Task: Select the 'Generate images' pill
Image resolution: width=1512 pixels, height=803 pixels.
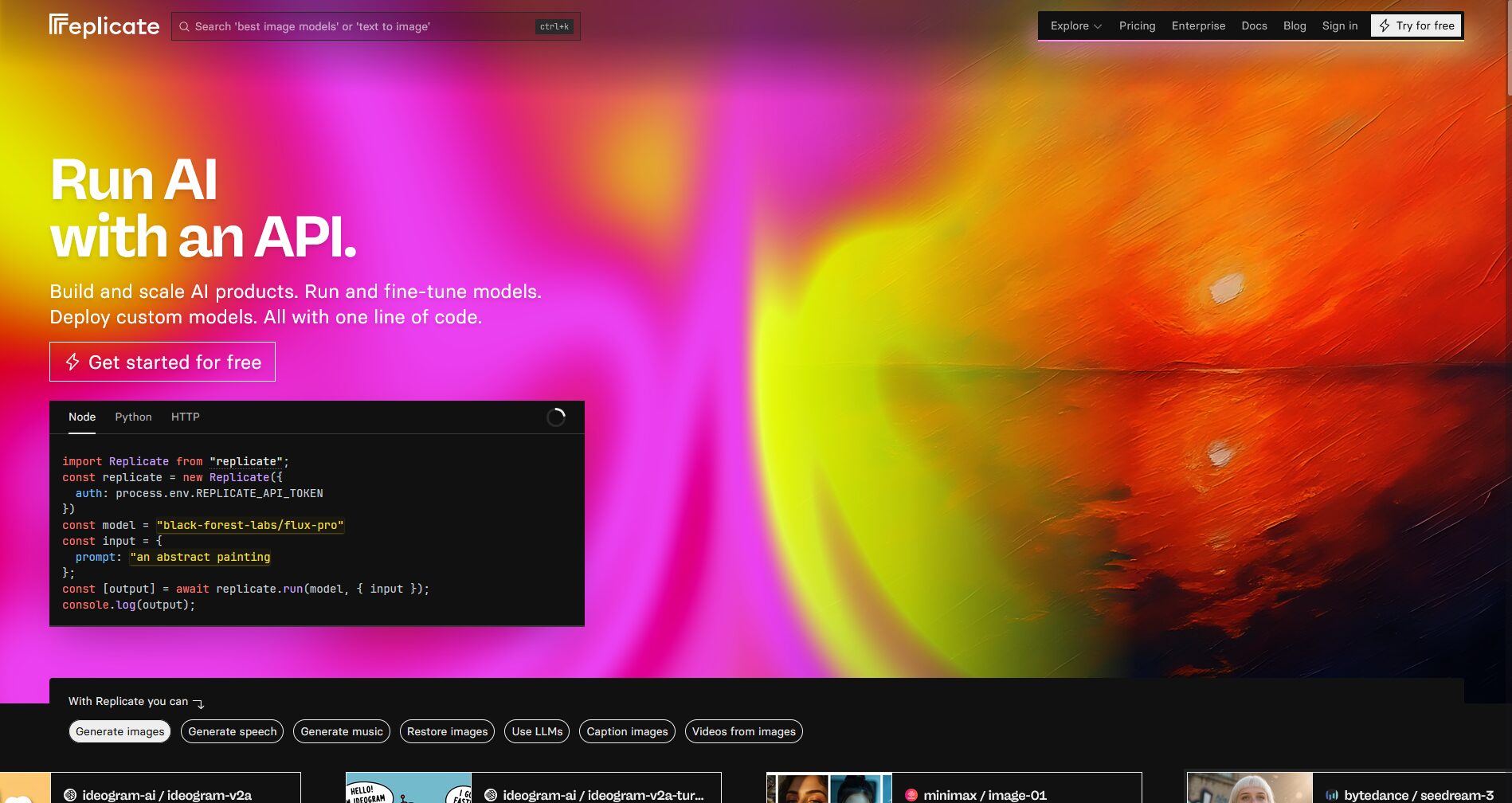Action: pyautogui.click(x=120, y=731)
